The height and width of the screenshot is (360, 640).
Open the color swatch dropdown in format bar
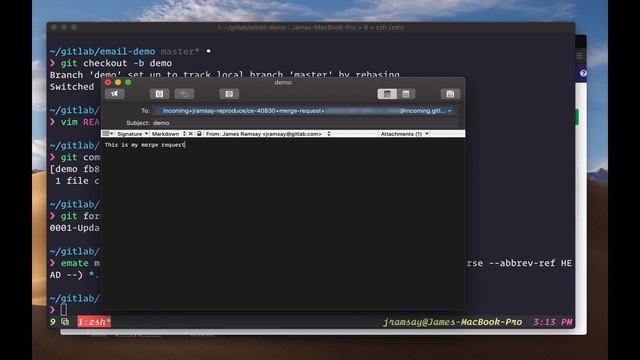click(108, 133)
